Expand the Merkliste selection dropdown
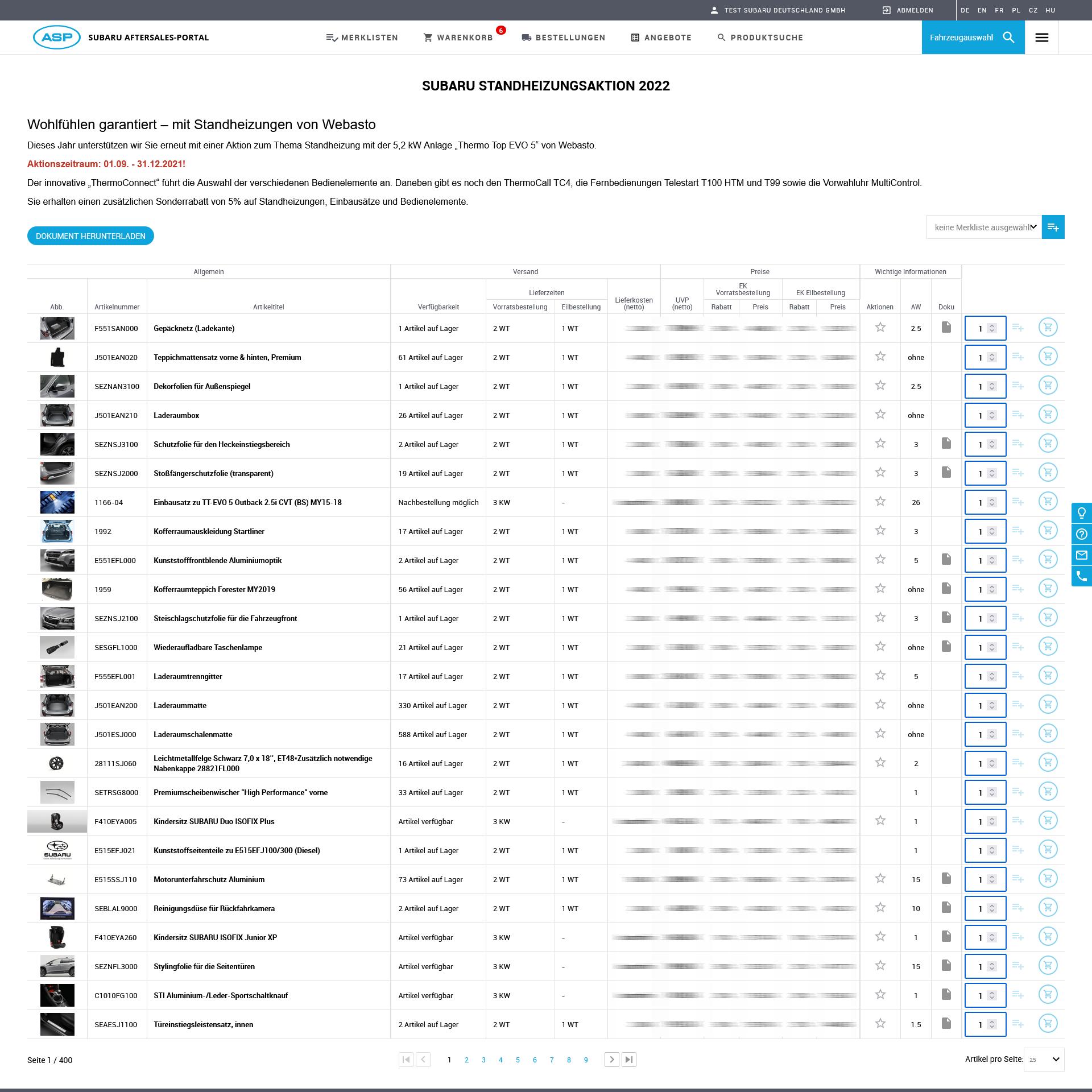Viewport: 1092px width, 1092px height. 984,227
